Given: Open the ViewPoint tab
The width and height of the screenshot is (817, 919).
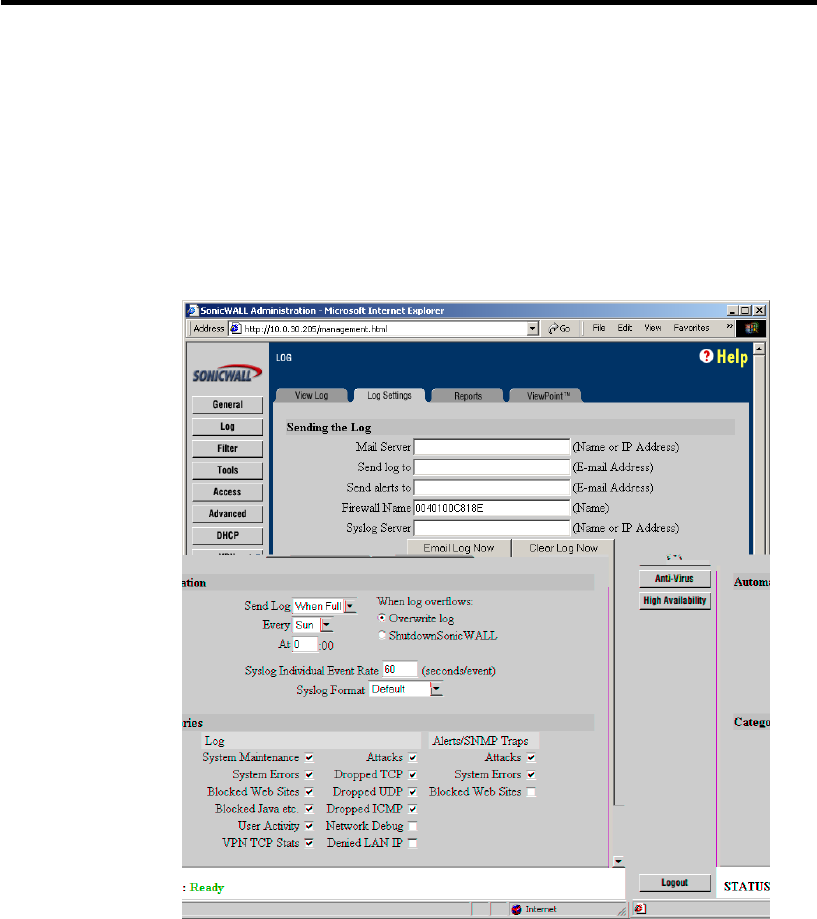Looking at the screenshot, I should pos(547,396).
